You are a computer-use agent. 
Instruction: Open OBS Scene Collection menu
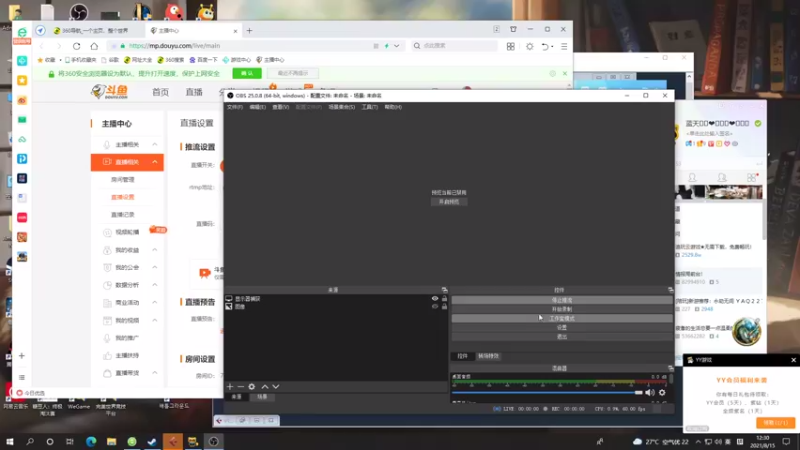tap(341, 107)
